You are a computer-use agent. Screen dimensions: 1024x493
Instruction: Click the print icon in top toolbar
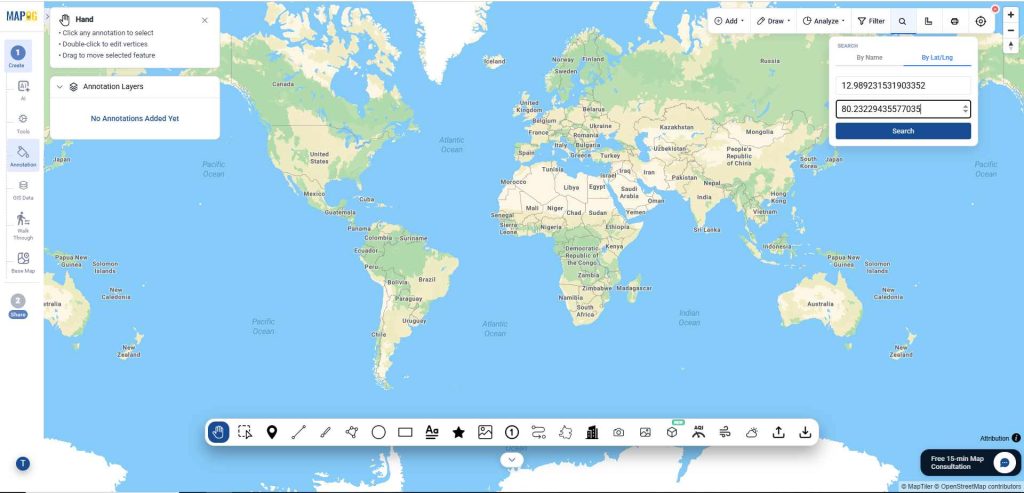click(x=955, y=21)
